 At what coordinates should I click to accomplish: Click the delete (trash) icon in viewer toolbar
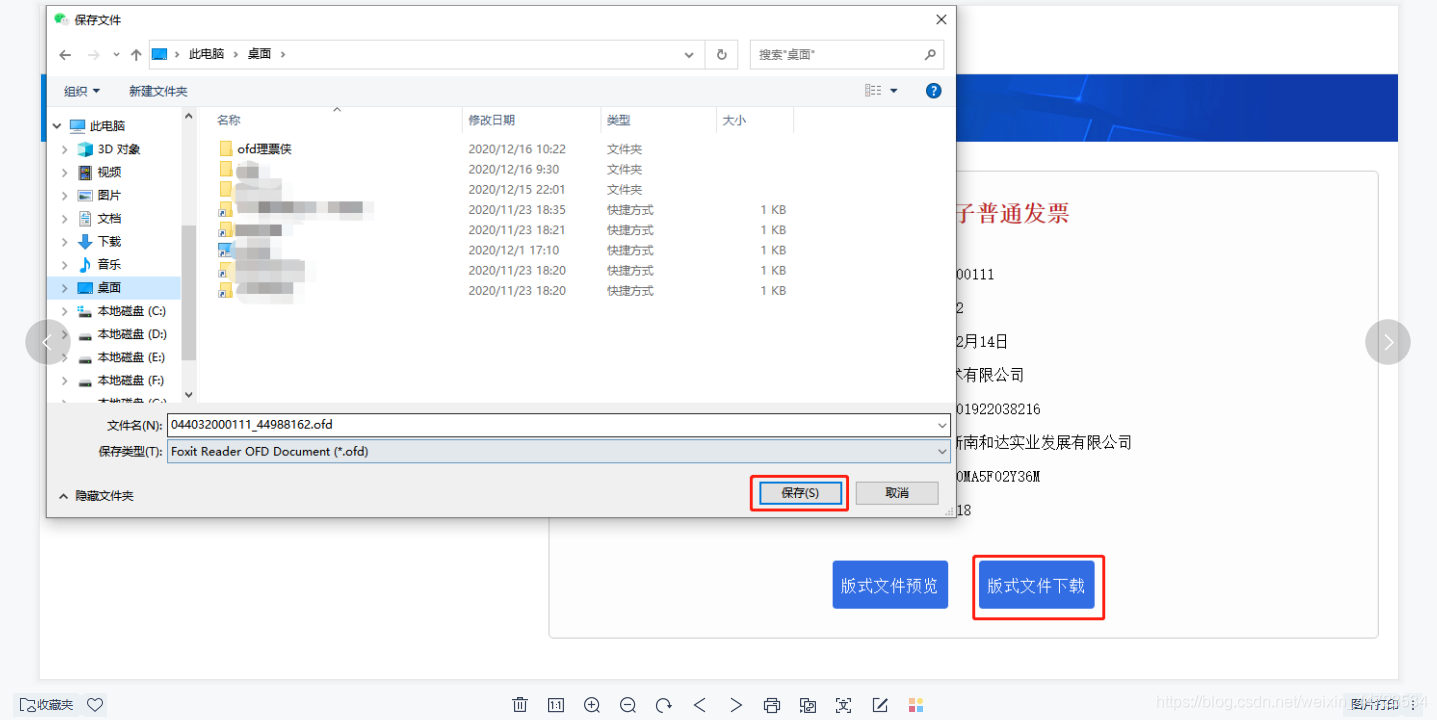520,705
